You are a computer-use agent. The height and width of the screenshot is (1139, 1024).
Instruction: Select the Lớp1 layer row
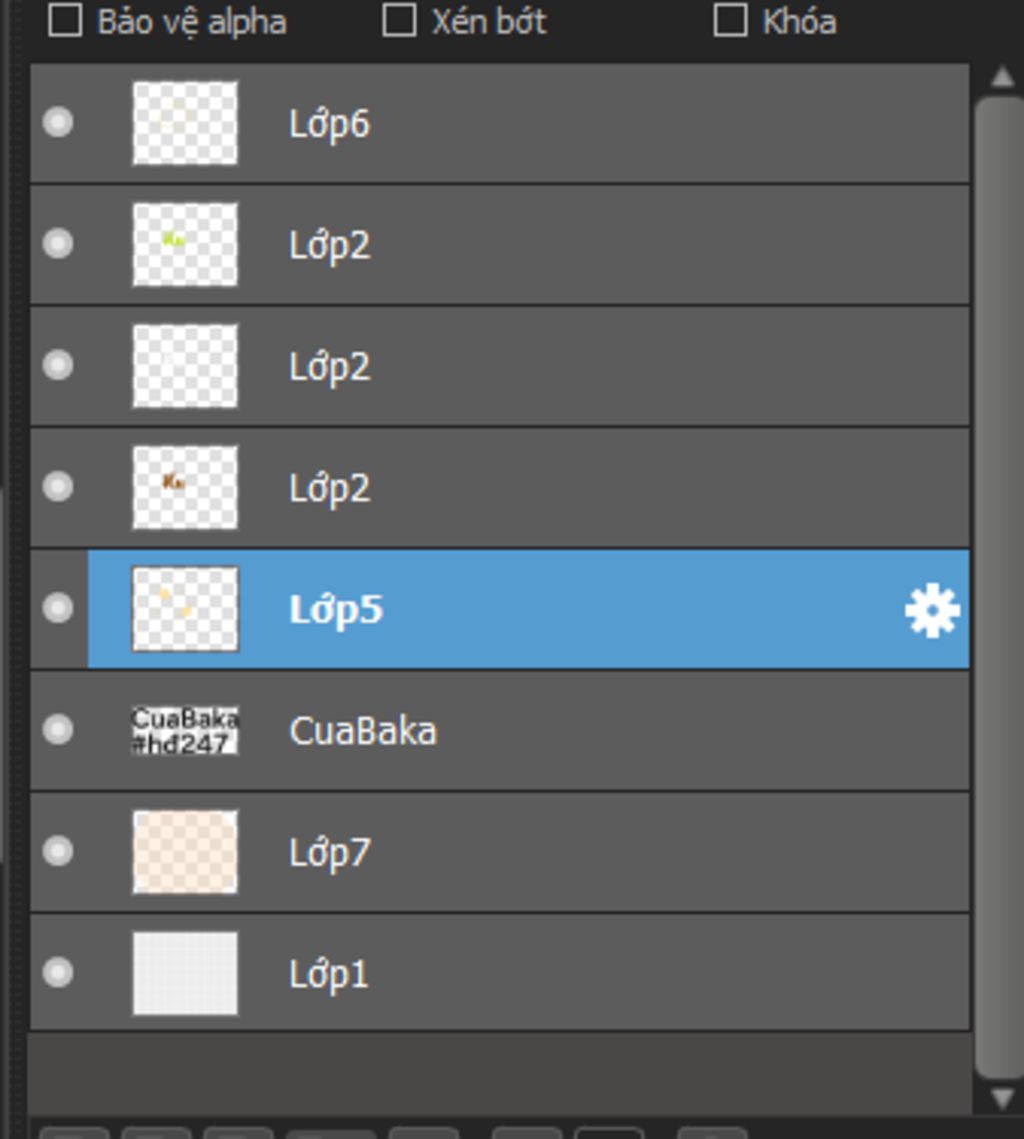click(x=500, y=973)
